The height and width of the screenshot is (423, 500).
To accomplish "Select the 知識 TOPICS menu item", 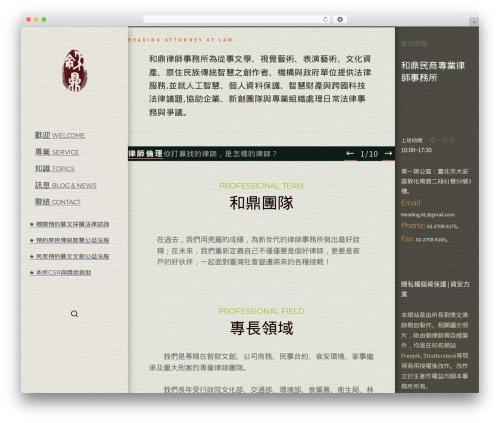I will click(54, 168).
